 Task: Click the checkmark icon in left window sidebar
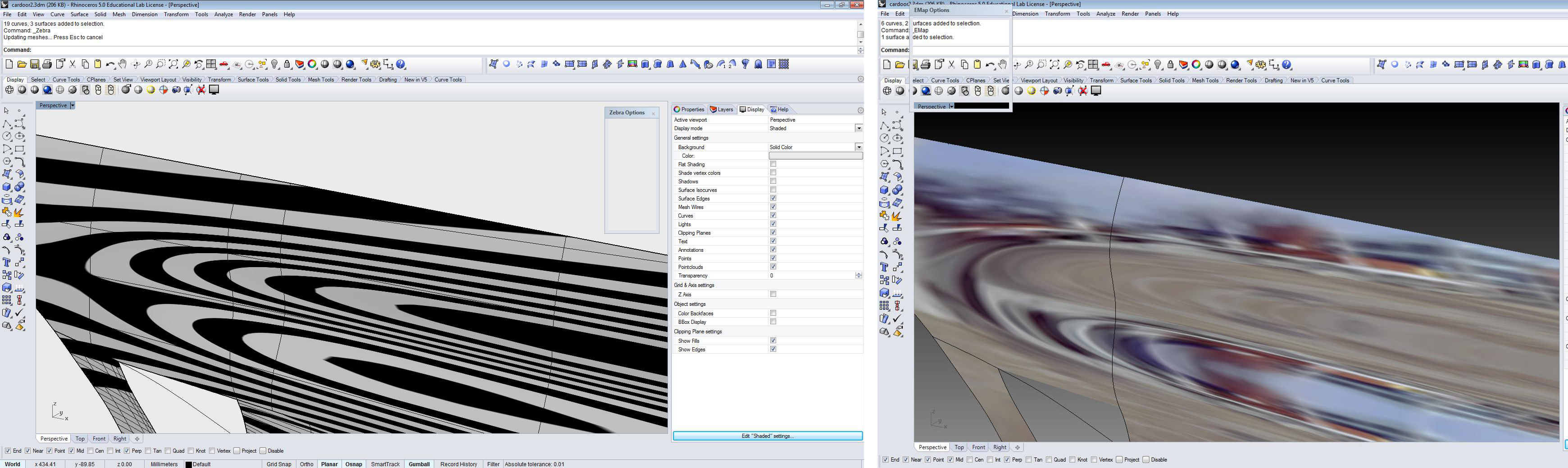coord(19,313)
